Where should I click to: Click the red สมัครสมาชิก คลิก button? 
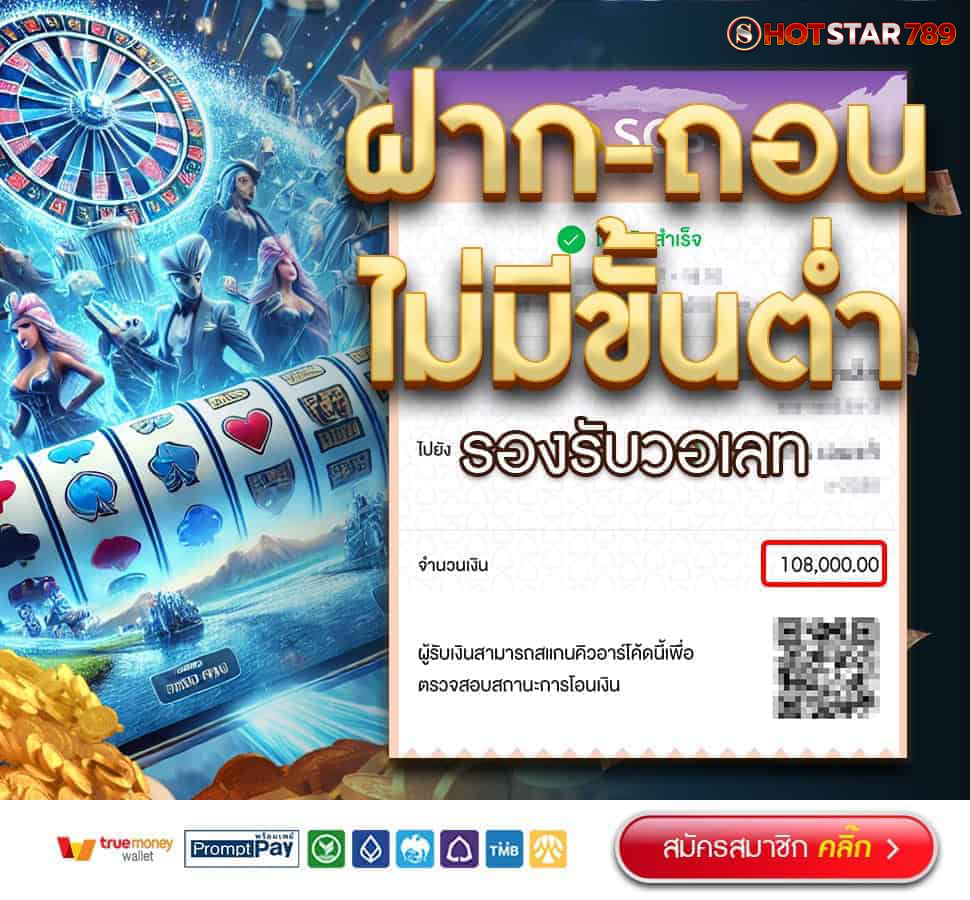pos(778,848)
